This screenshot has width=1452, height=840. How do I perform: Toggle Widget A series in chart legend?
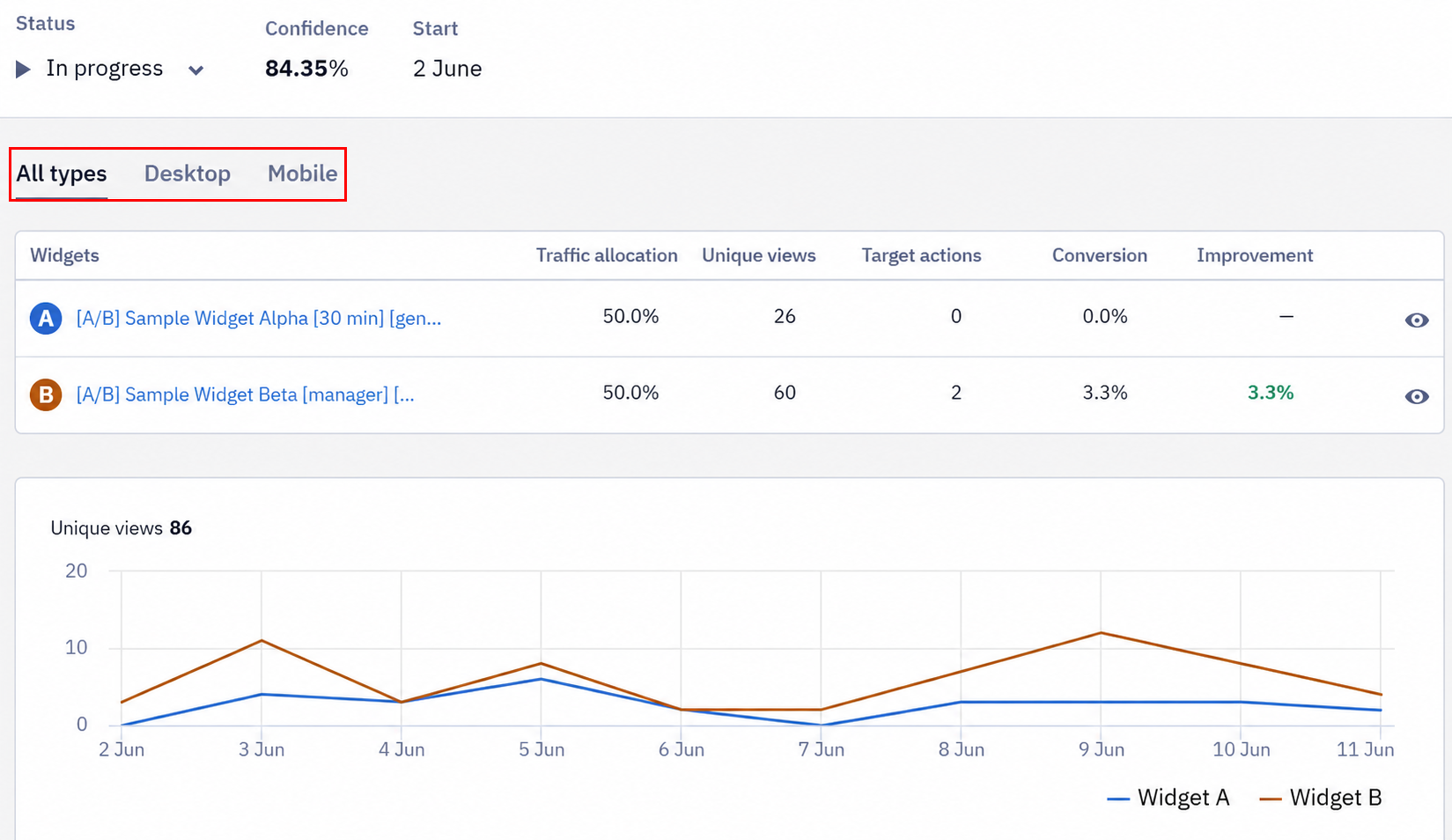pos(1168,798)
